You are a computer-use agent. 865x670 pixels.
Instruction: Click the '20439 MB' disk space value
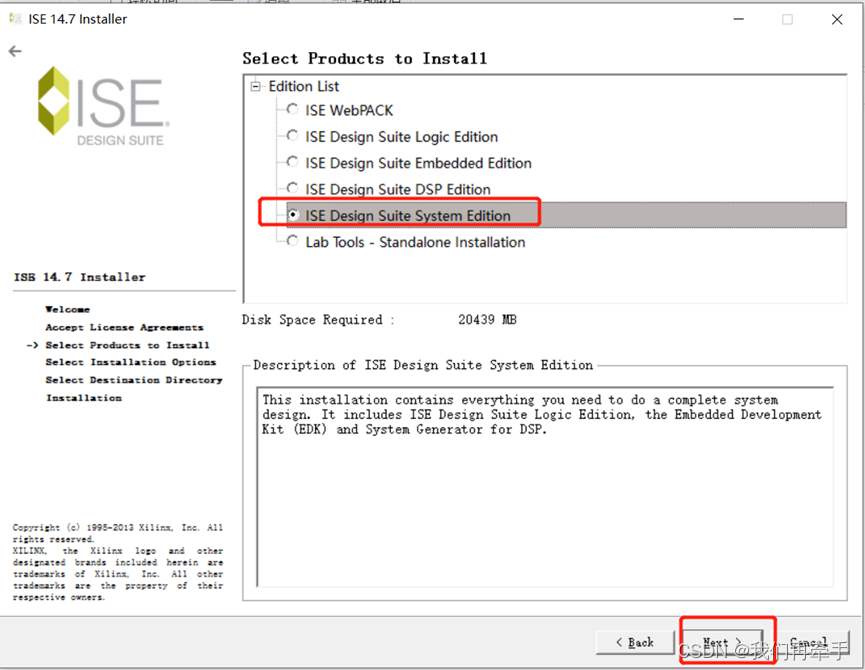[487, 320]
